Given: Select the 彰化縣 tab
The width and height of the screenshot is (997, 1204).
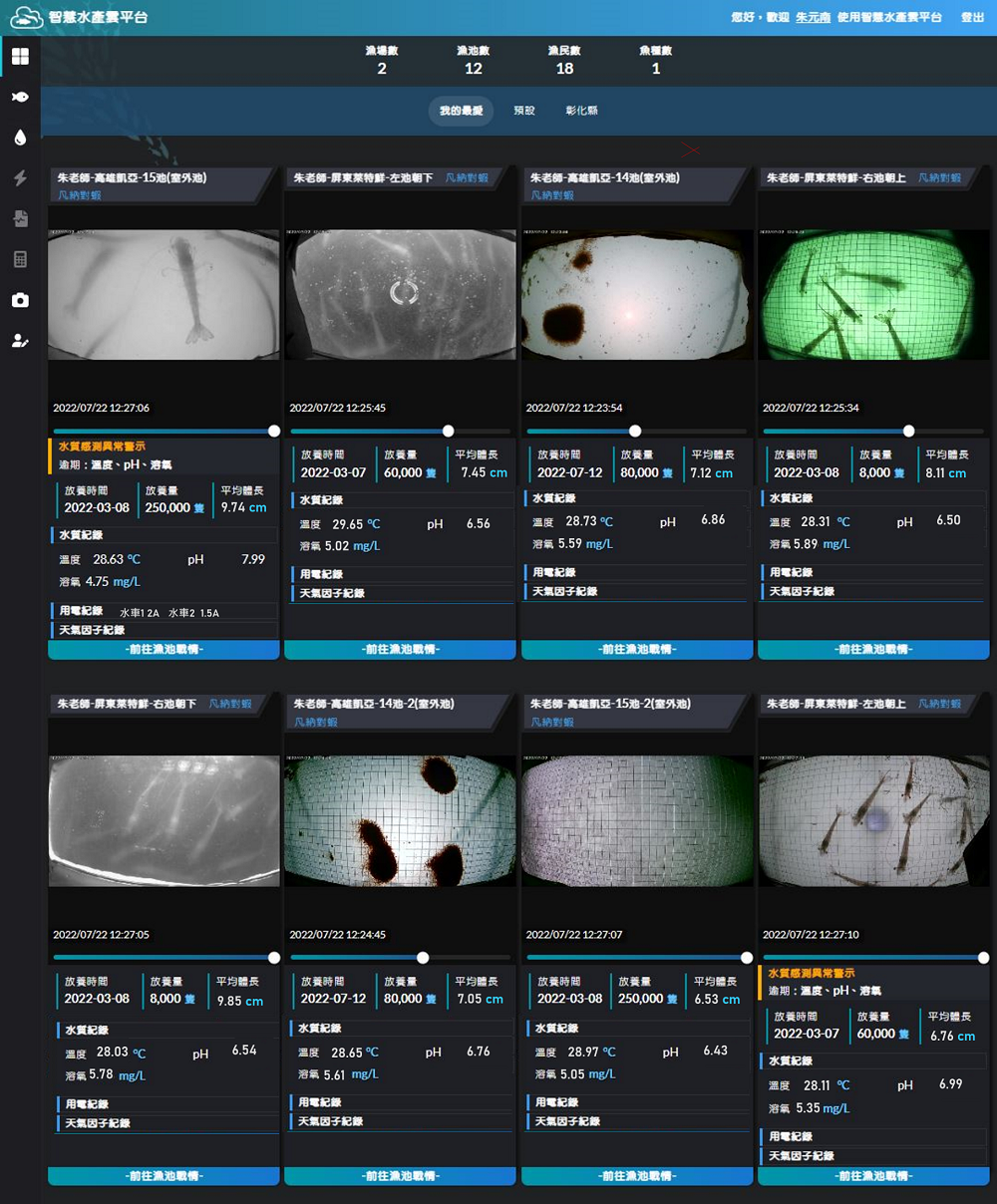Looking at the screenshot, I should (581, 111).
